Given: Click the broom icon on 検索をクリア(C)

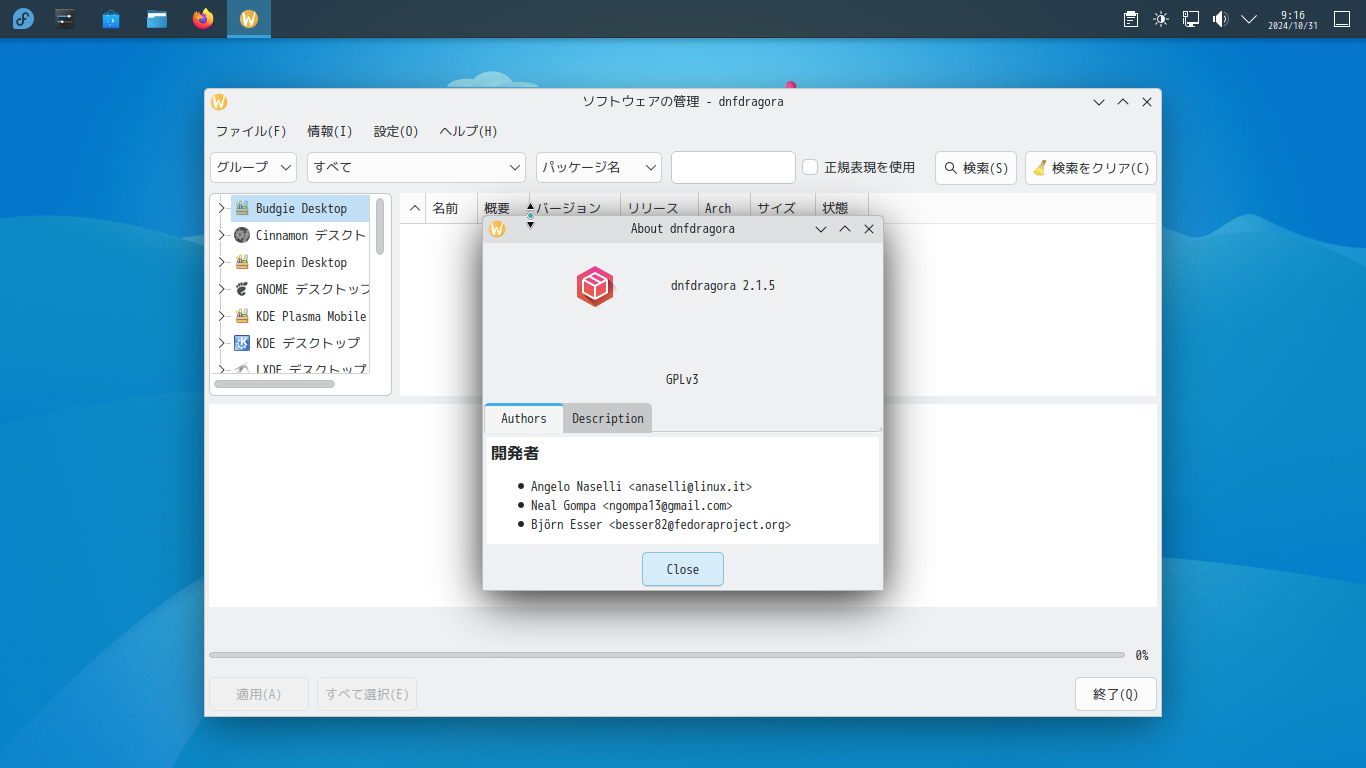Looking at the screenshot, I should pos(1040,168).
